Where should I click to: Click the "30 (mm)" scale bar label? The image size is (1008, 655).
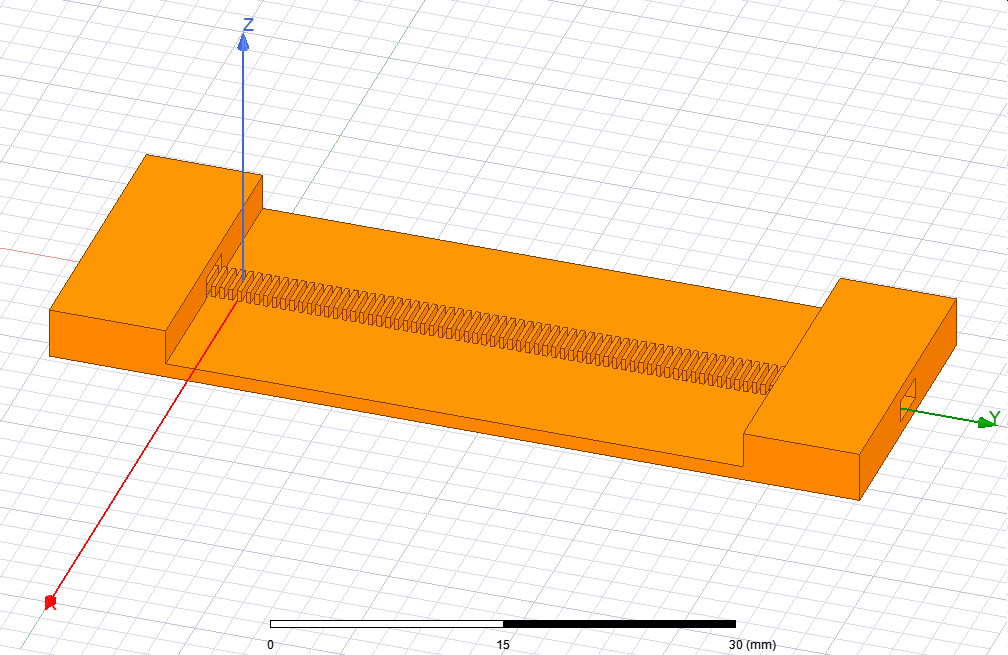[x=752, y=644]
